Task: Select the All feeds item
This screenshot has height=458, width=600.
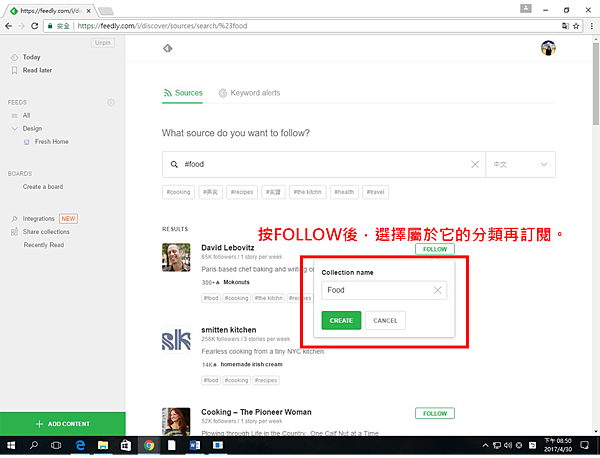Action: tap(26, 116)
